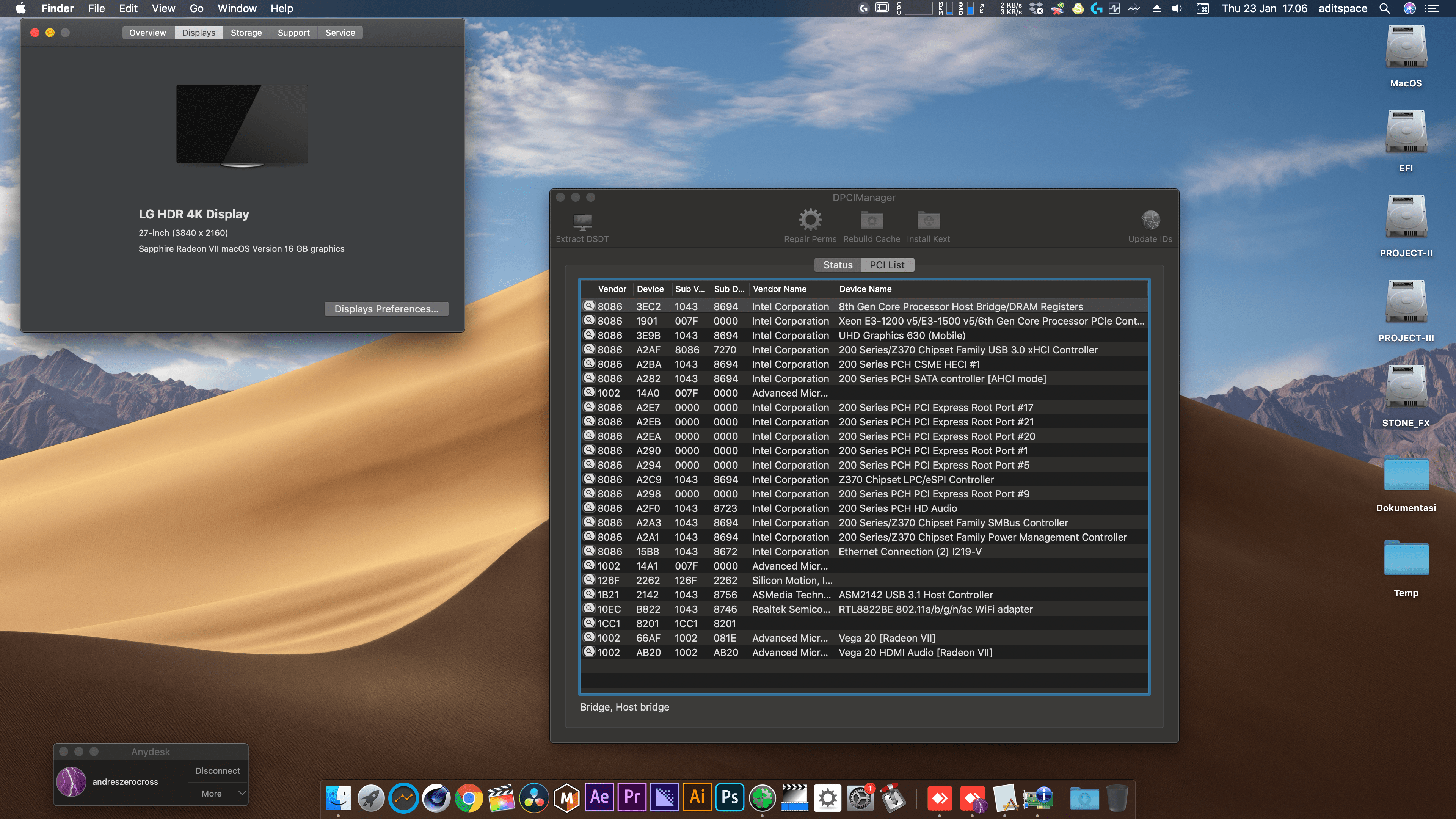The width and height of the screenshot is (1456, 819).
Task: Switch to Service tab
Action: pyautogui.click(x=340, y=33)
